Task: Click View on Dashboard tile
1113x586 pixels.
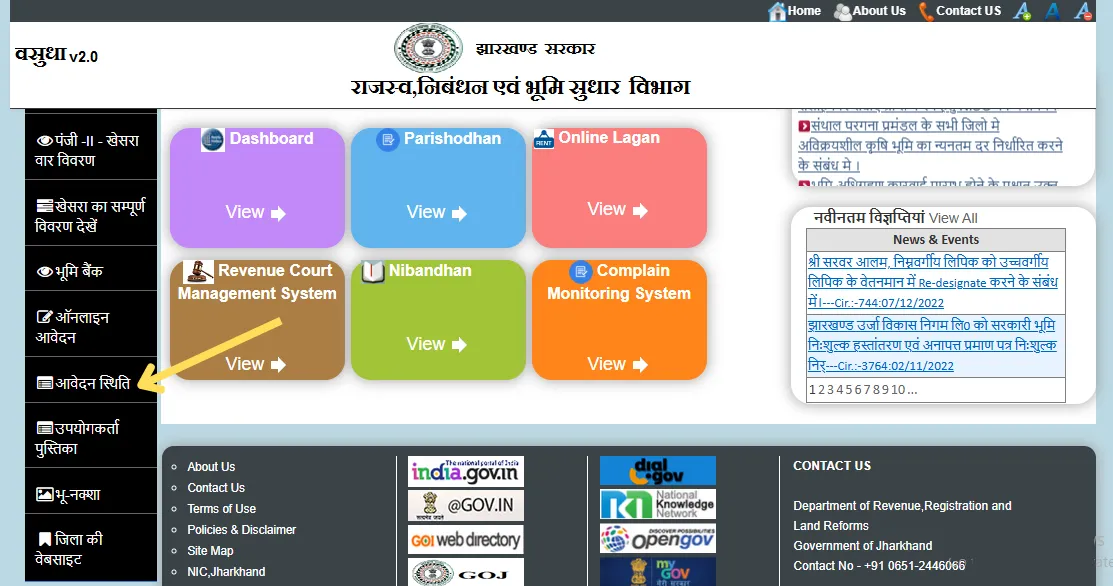Action: (x=256, y=212)
